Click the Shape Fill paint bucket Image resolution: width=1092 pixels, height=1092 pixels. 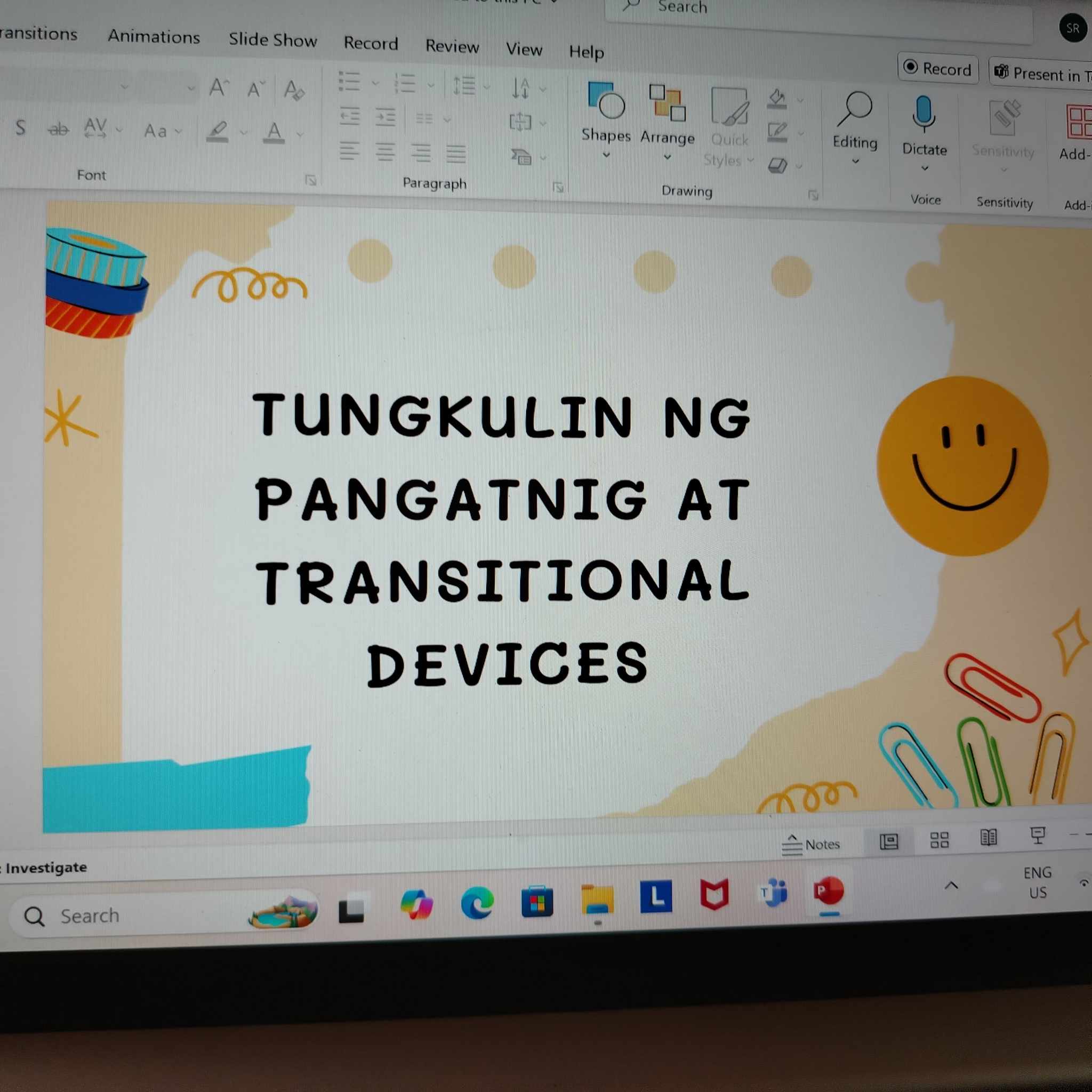777,99
